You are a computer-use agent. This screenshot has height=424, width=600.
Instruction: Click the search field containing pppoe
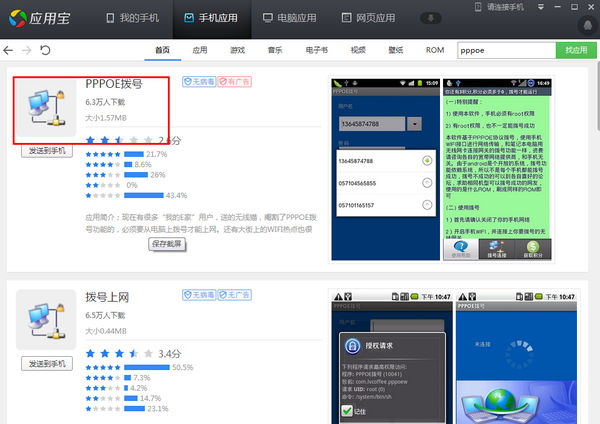pos(506,50)
